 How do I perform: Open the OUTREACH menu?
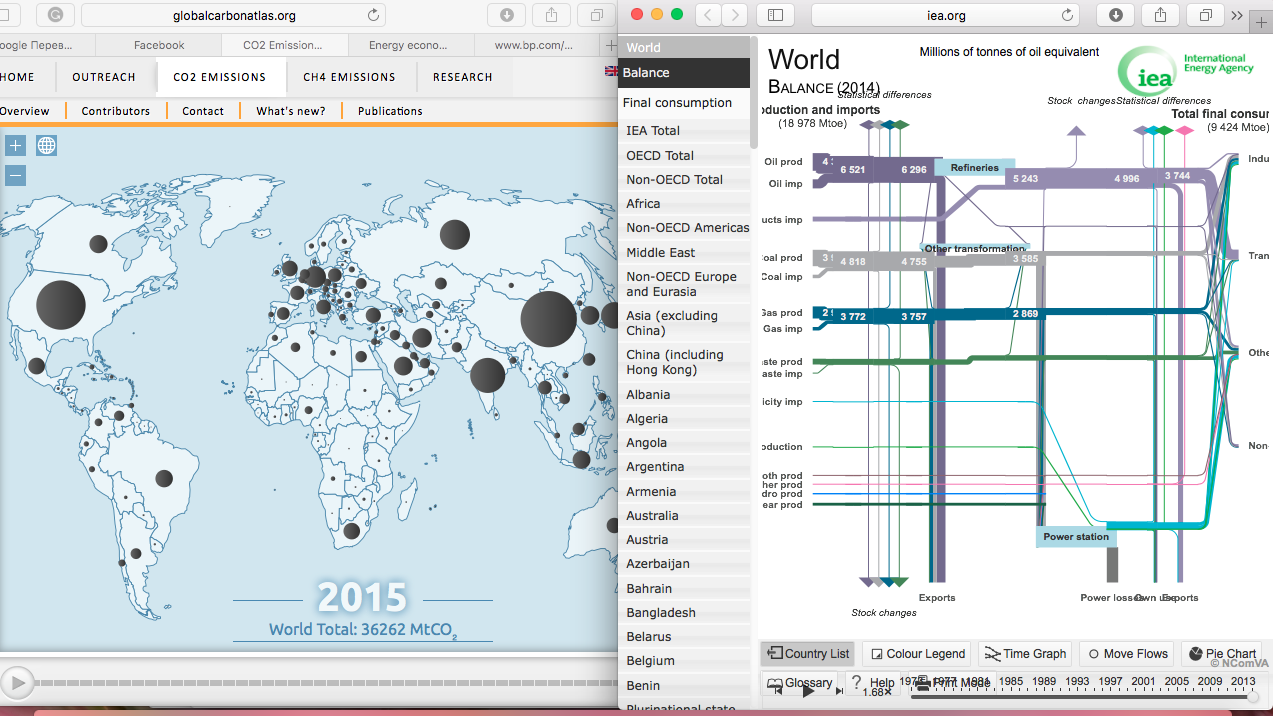pyautogui.click(x=104, y=77)
